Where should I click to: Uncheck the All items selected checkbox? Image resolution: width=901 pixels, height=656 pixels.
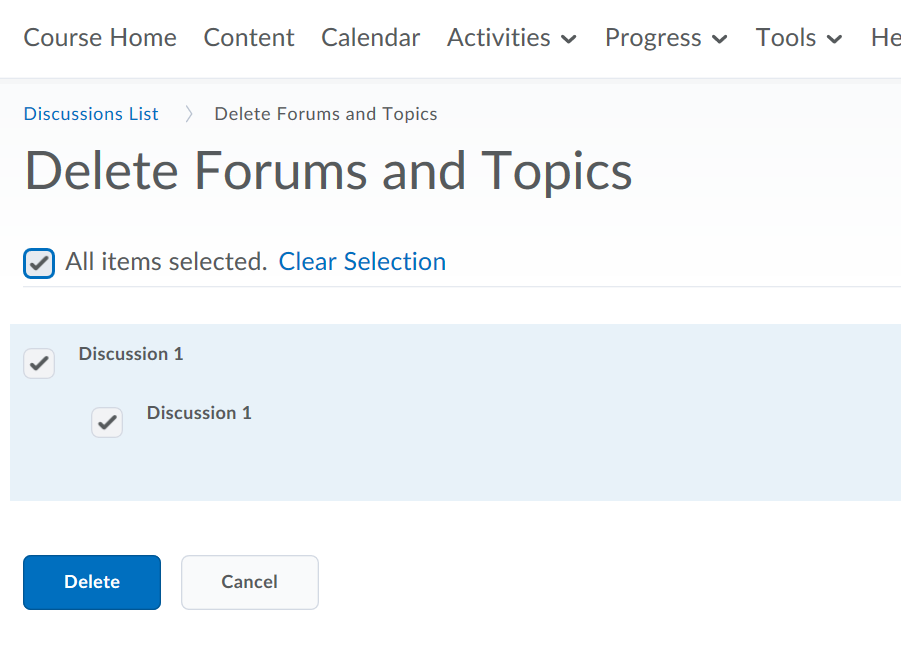38,262
